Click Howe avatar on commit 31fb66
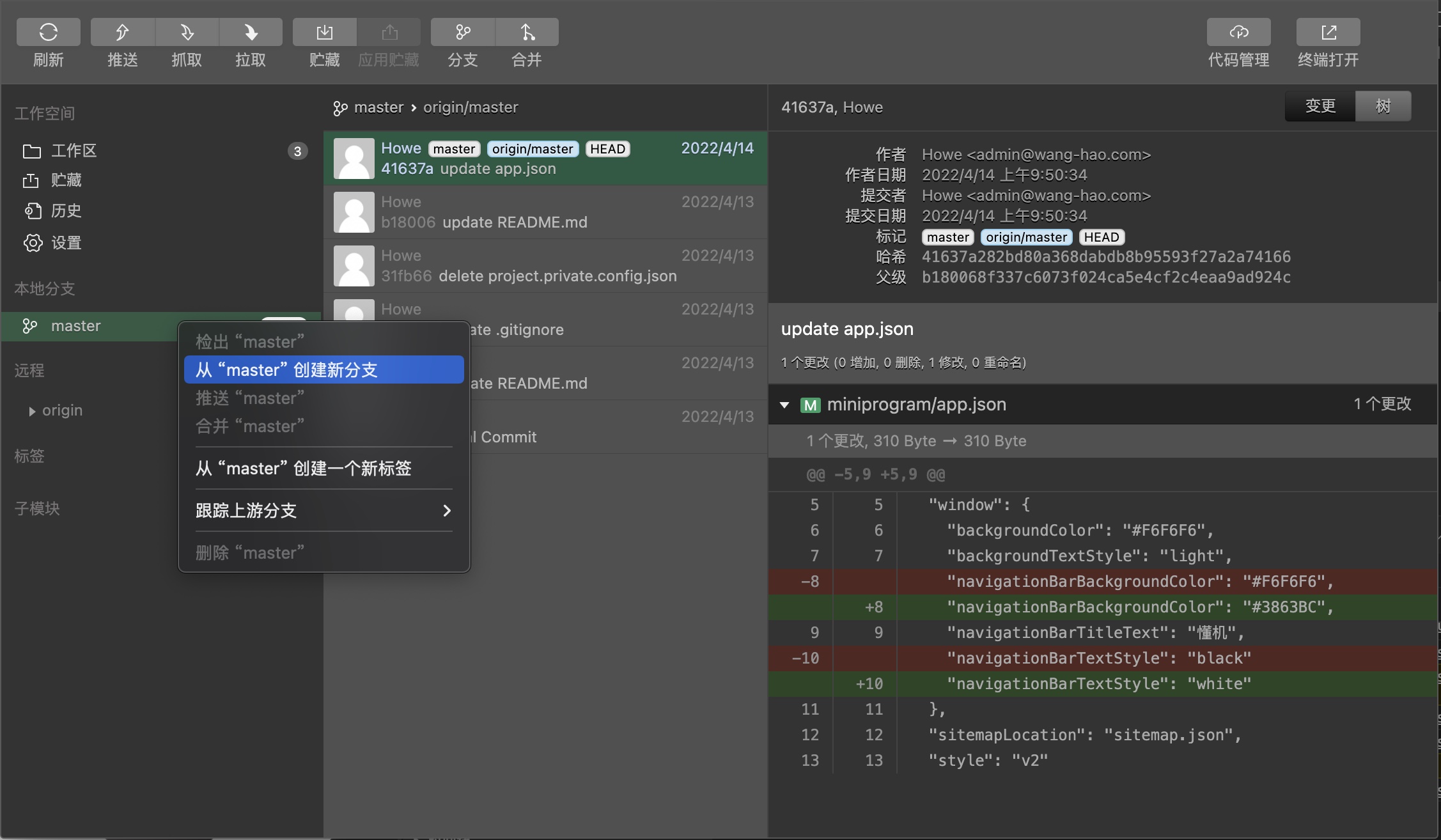The image size is (1441, 840). pos(354,266)
